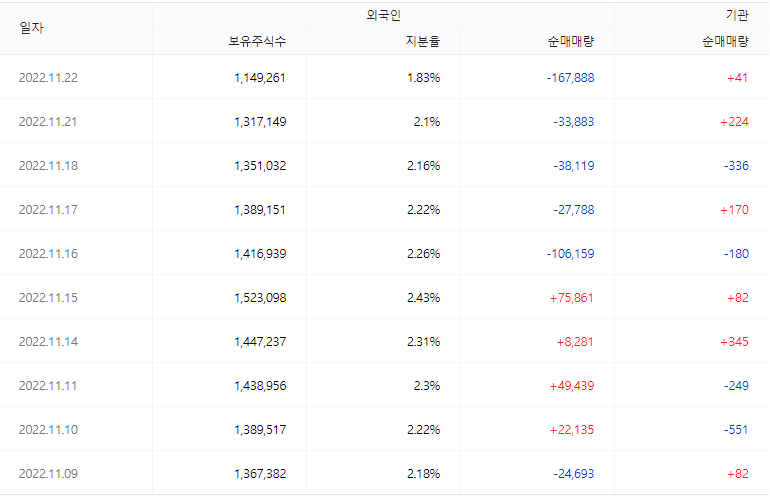Image resolution: width=770 pixels, height=497 pixels.
Task: Click the 지분율 column header
Action: pyautogui.click(x=423, y=41)
